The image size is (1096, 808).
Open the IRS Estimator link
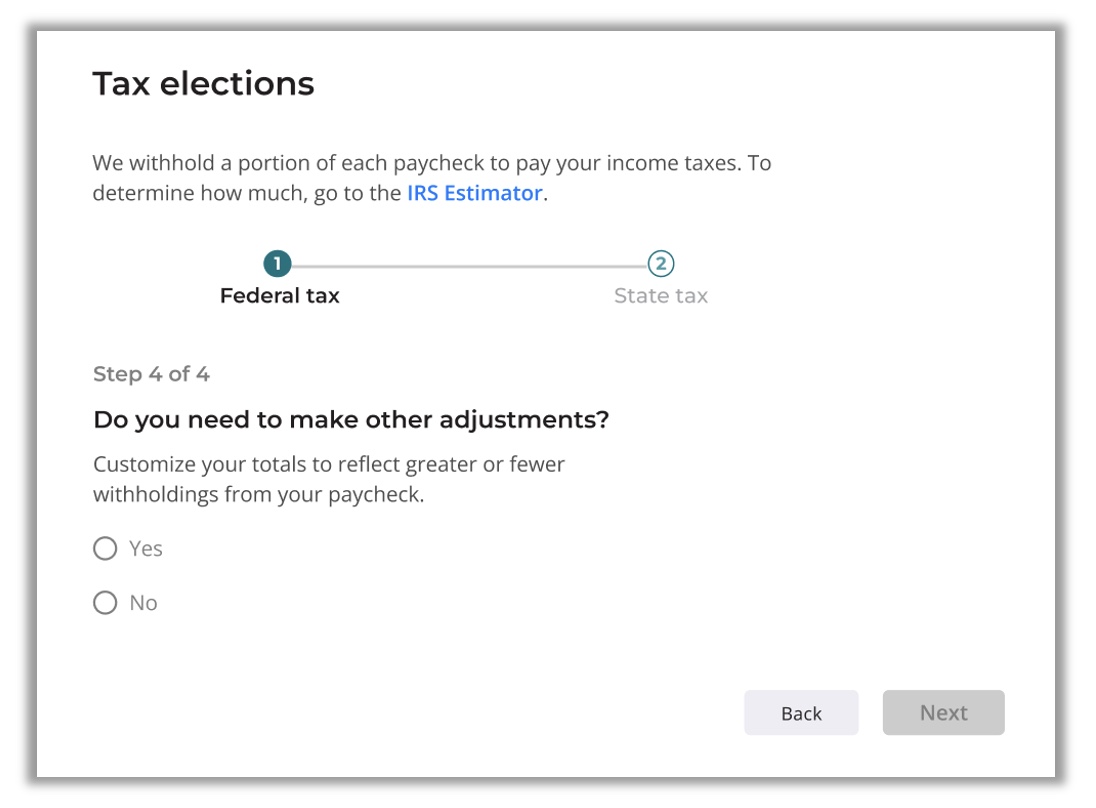pyautogui.click(x=474, y=193)
